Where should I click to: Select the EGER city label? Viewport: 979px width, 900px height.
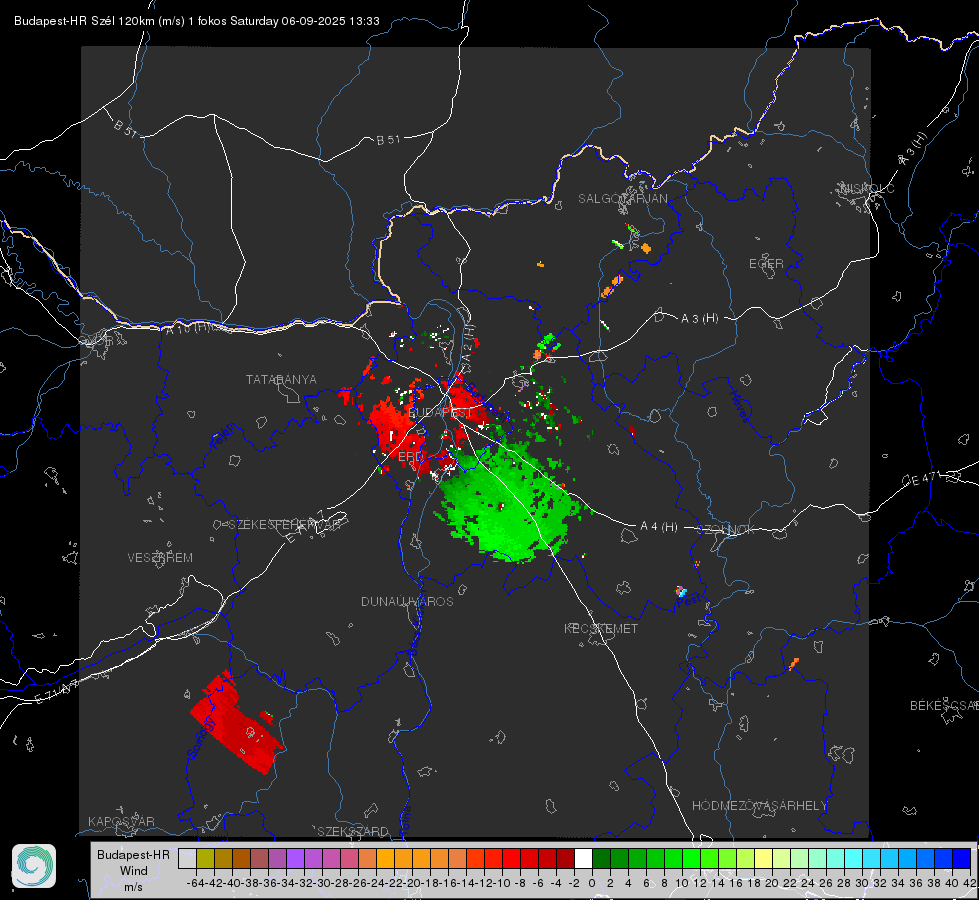click(766, 264)
